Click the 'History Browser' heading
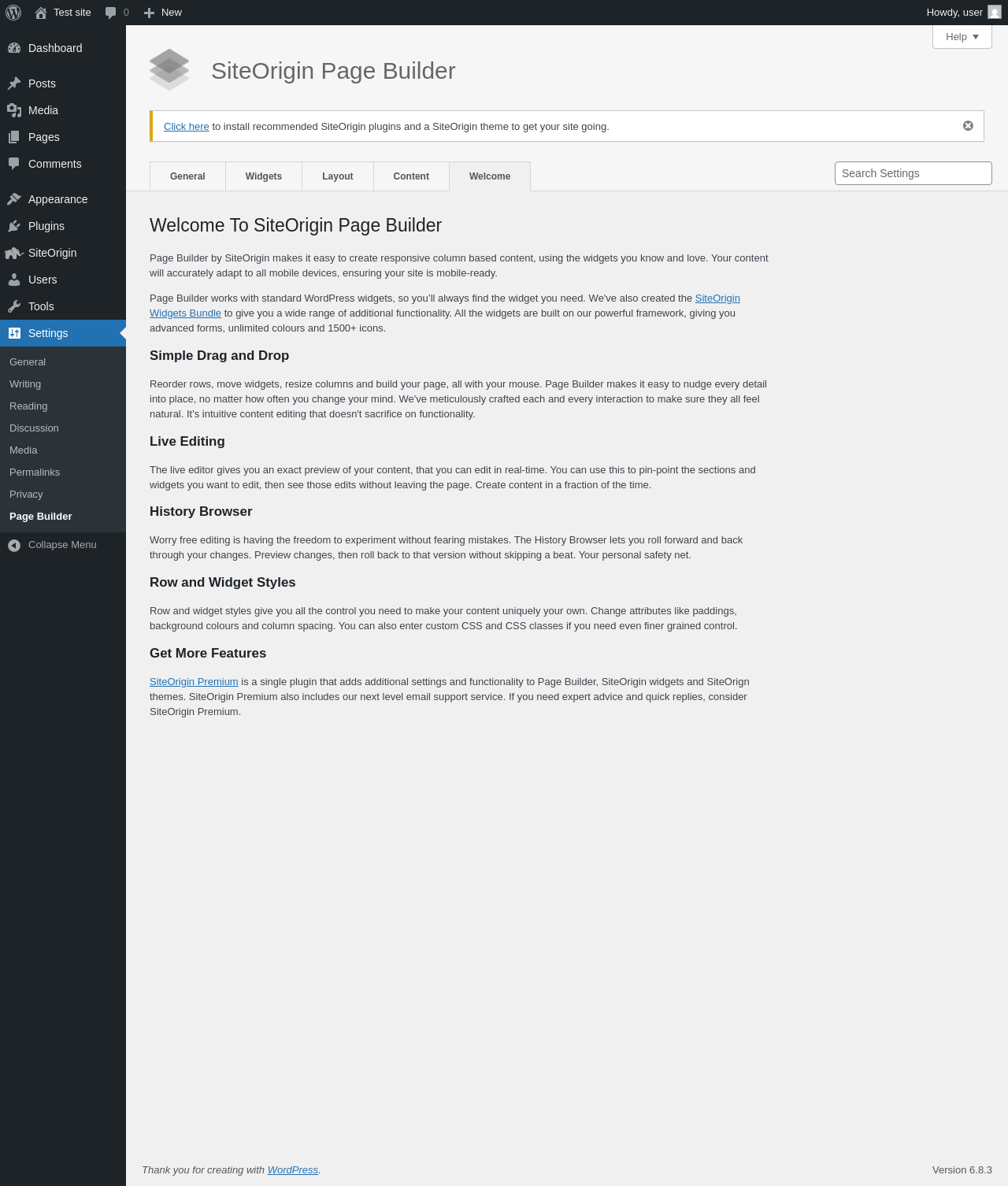The height and width of the screenshot is (1186, 1008). [x=201, y=512]
